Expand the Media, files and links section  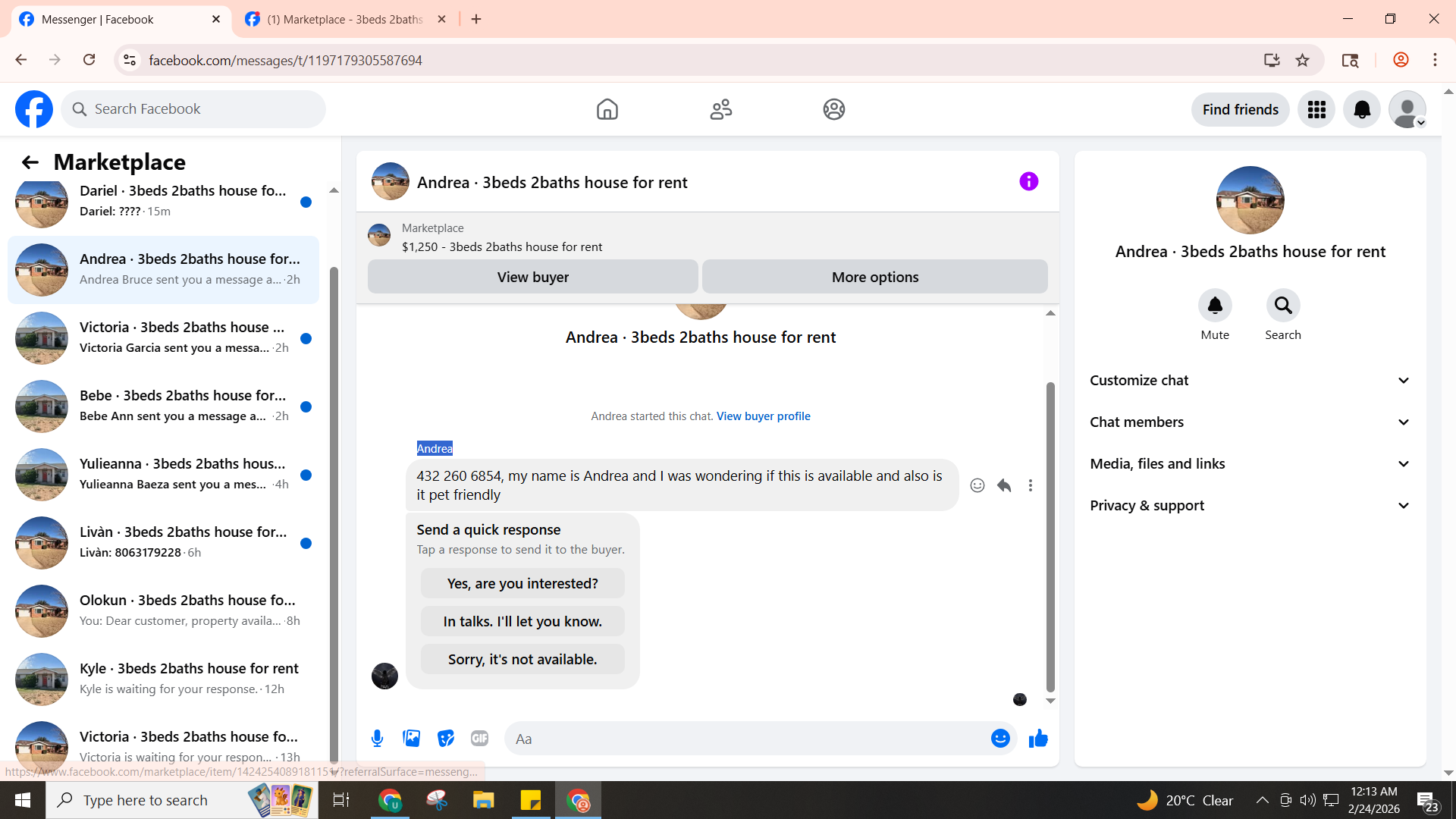[x=1250, y=464]
